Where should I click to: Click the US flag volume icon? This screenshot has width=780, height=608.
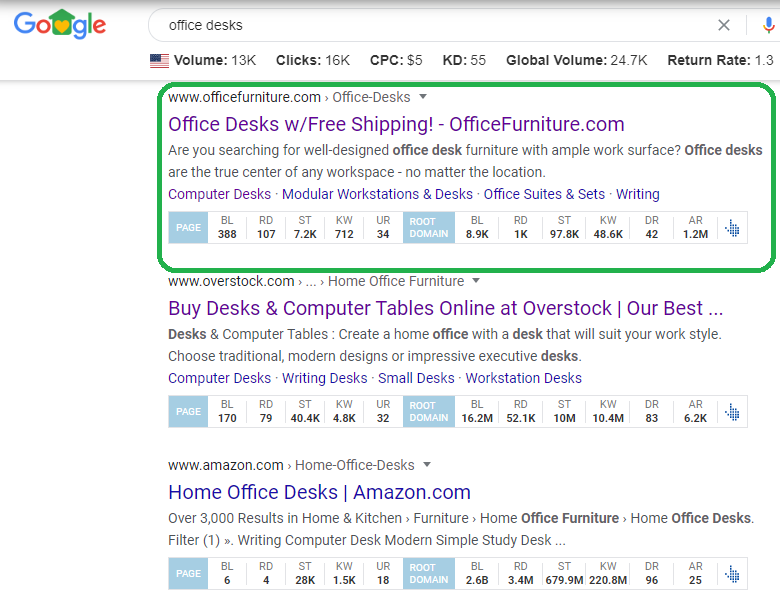tap(159, 60)
